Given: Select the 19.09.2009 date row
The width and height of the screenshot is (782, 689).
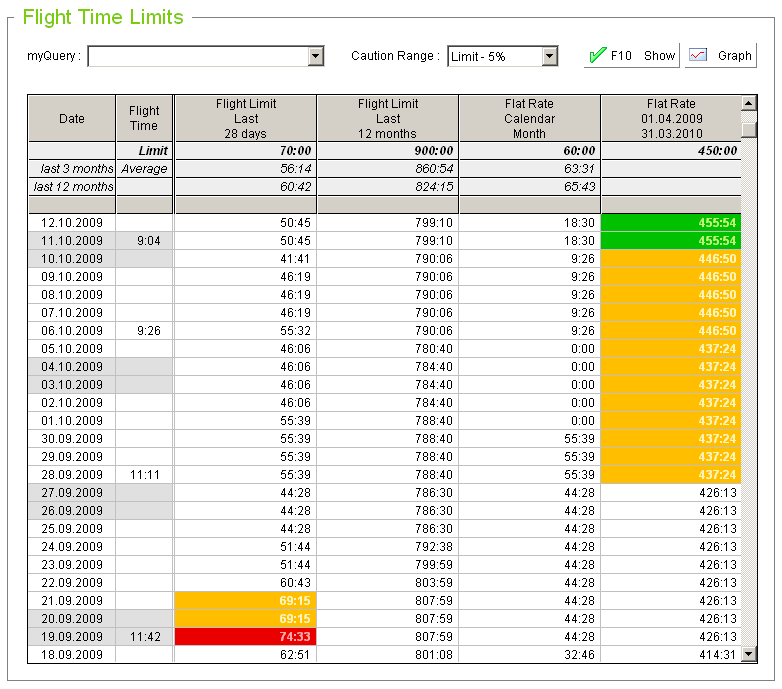Looking at the screenshot, I should pyautogui.click(x=72, y=637).
